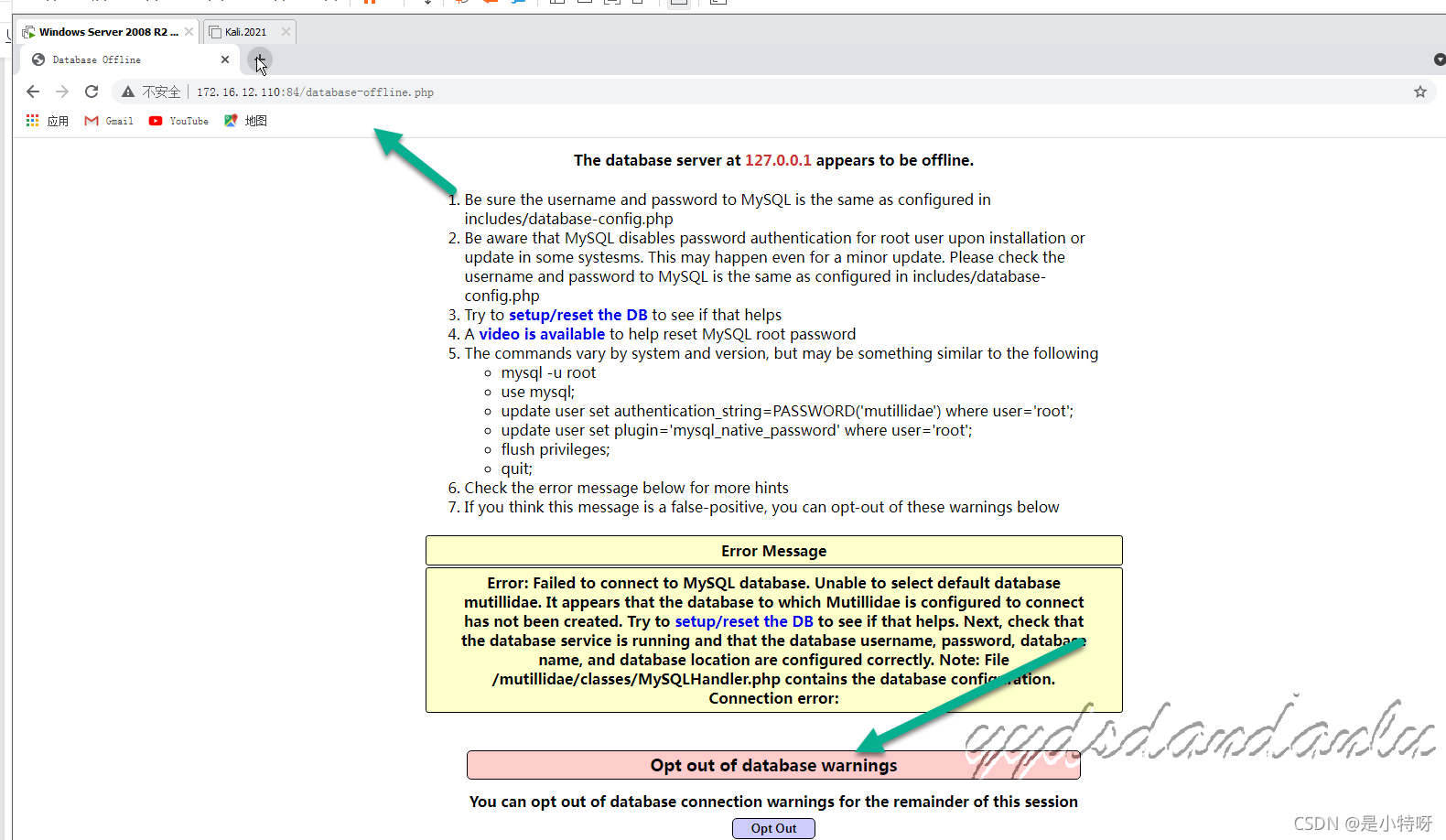This screenshot has width=1446, height=840.
Task: Click the update user set plugin command line
Action: [x=737, y=430]
